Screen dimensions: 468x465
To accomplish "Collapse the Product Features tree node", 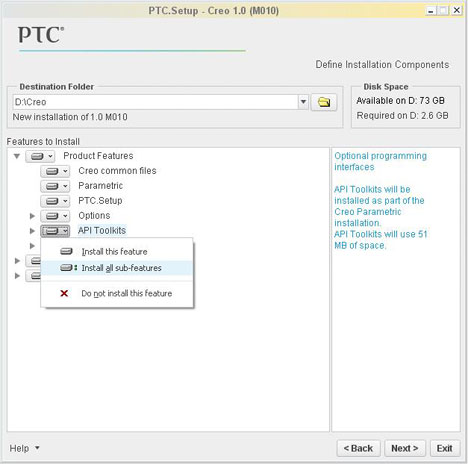I will tap(17, 156).
